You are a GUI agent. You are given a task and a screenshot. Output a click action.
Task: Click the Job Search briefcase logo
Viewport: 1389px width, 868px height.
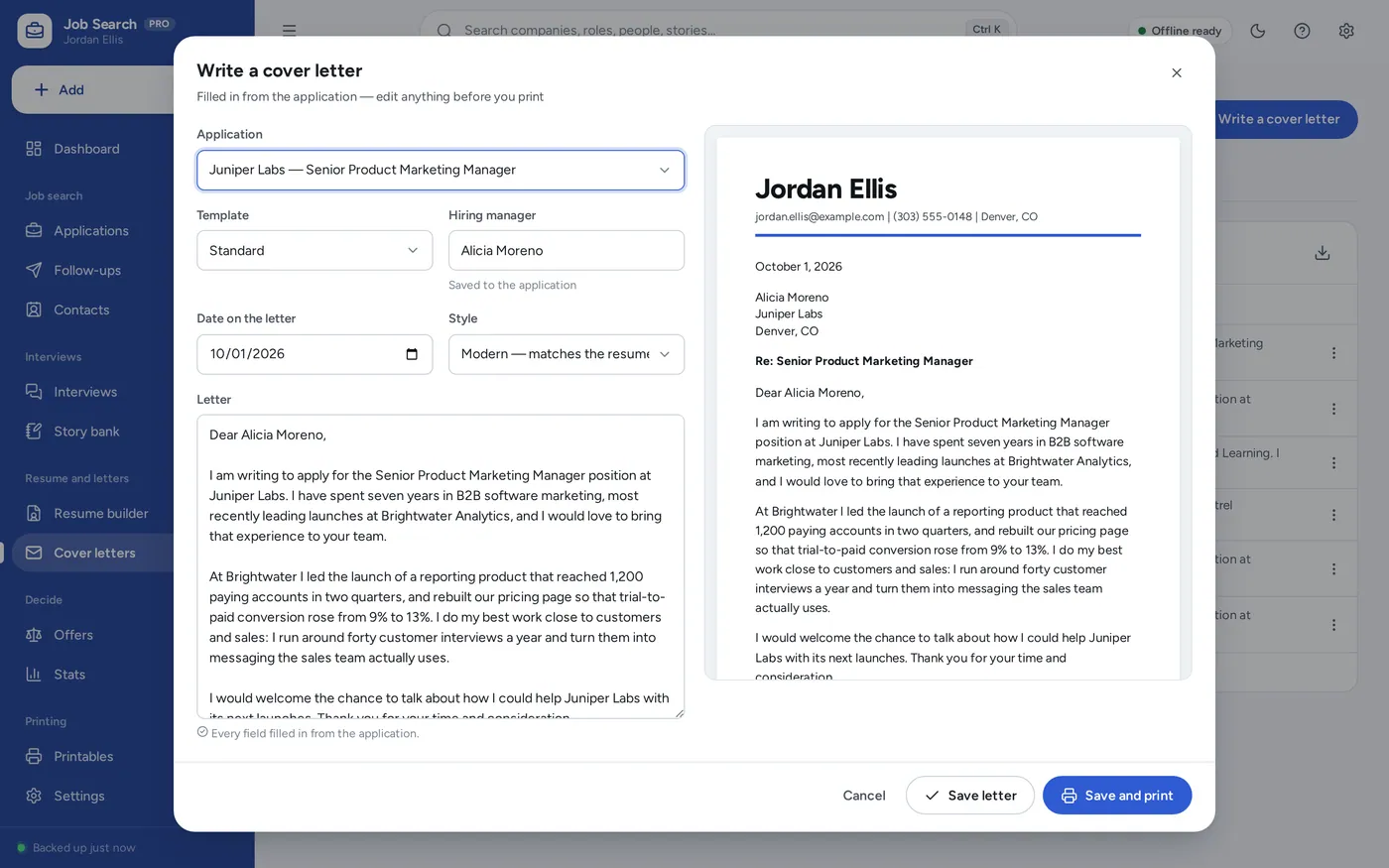(x=35, y=31)
